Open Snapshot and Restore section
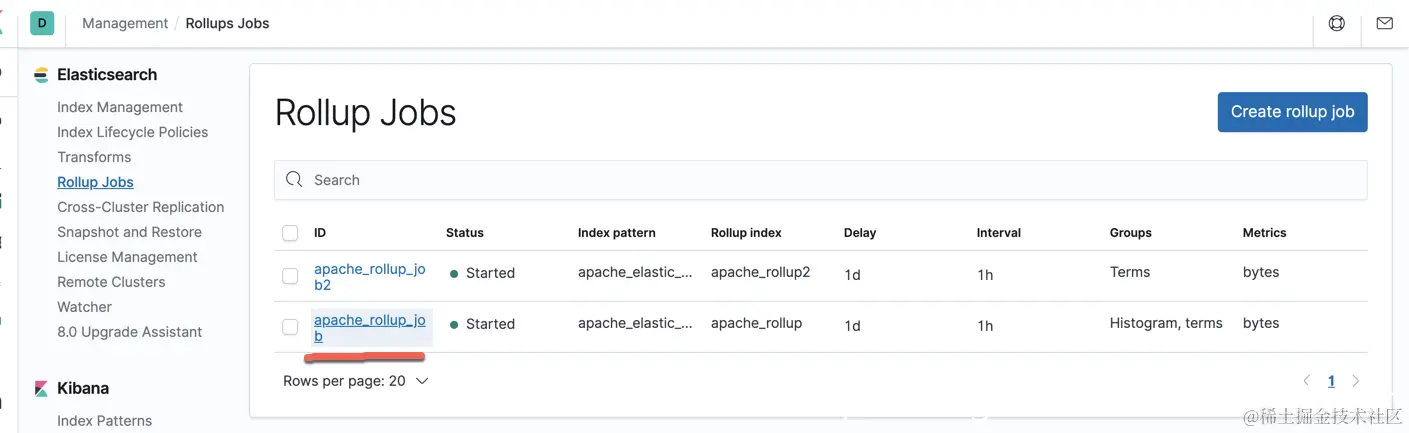The image size is (1409, 433). tap(129, 232)
